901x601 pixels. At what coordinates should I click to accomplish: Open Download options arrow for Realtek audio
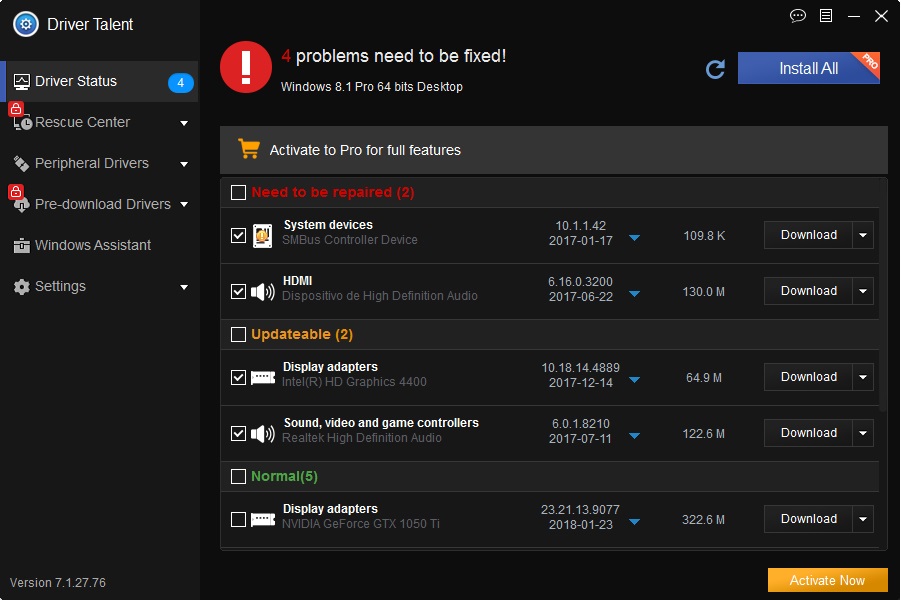(x=862, y=433)
